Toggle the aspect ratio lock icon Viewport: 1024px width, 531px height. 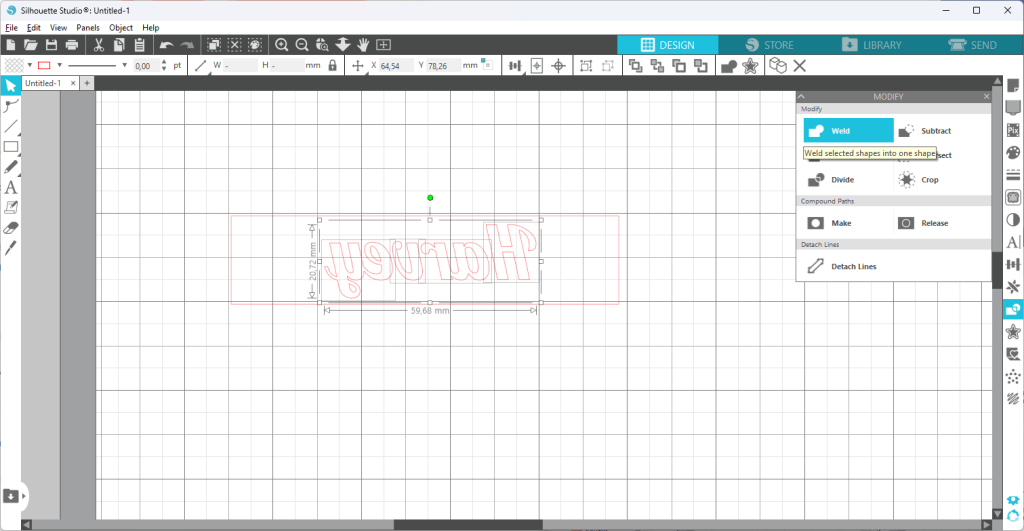(x=332, y=65)
